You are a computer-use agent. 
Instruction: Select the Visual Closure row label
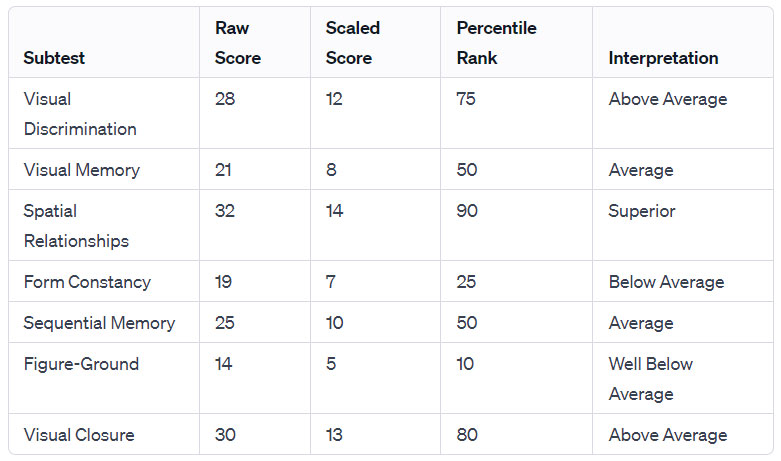pos(79,435)
